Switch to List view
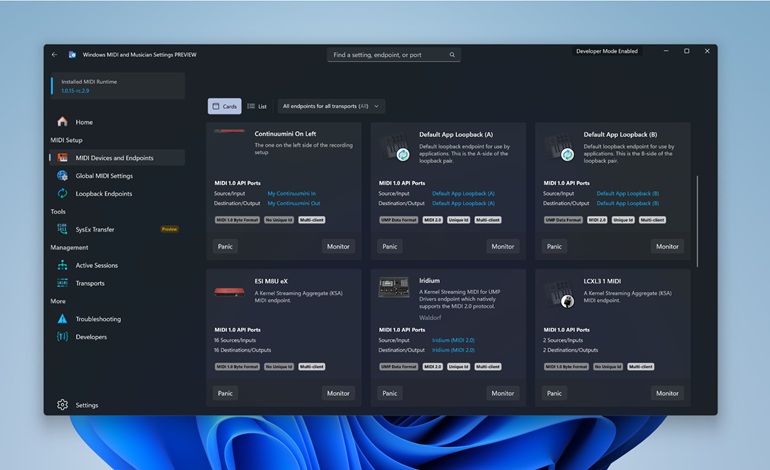The height and width of the screenshot is (470, 770). 257,106
